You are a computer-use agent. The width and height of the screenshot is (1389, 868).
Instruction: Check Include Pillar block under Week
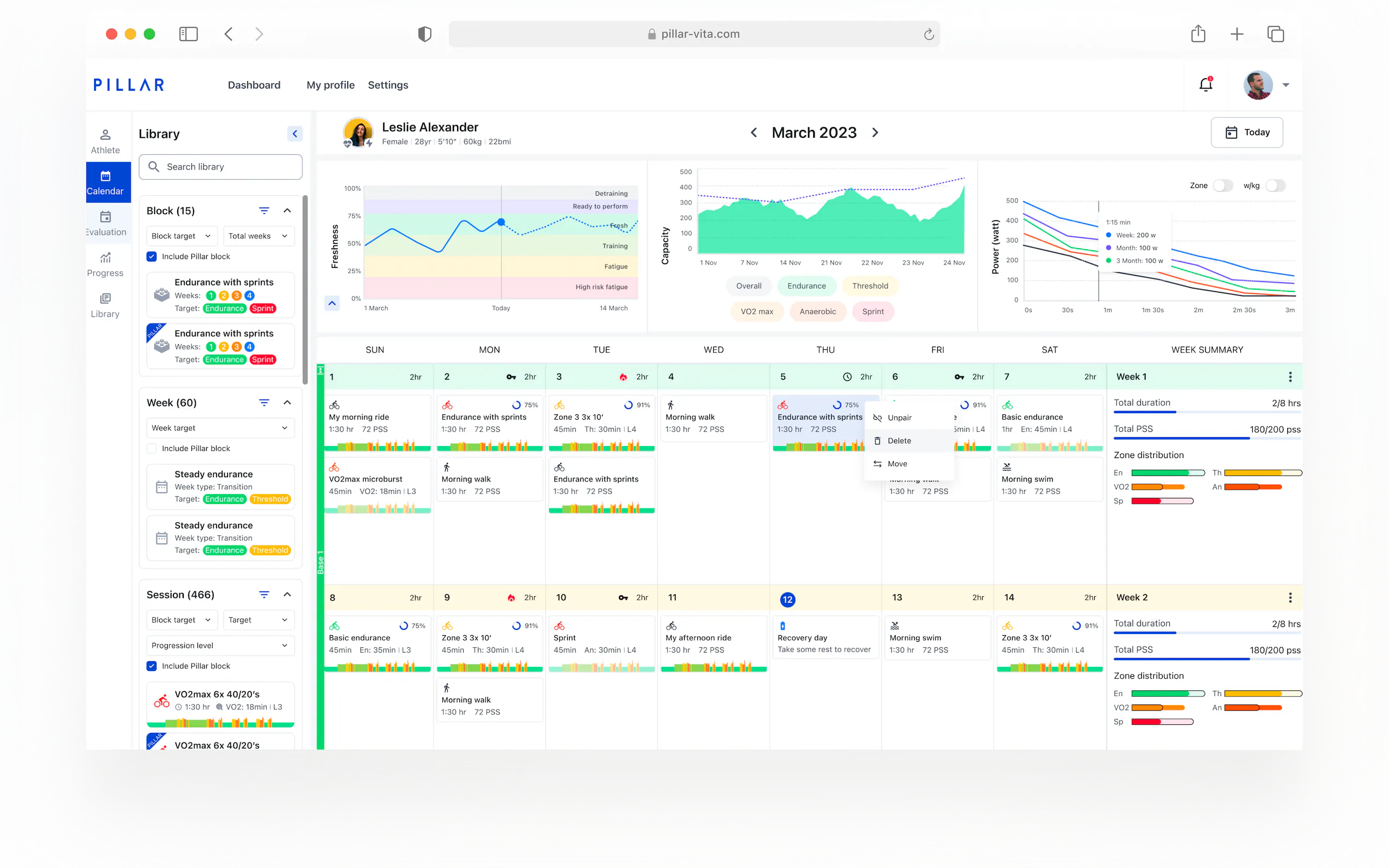pyautogui.click(x=151, y=448)
